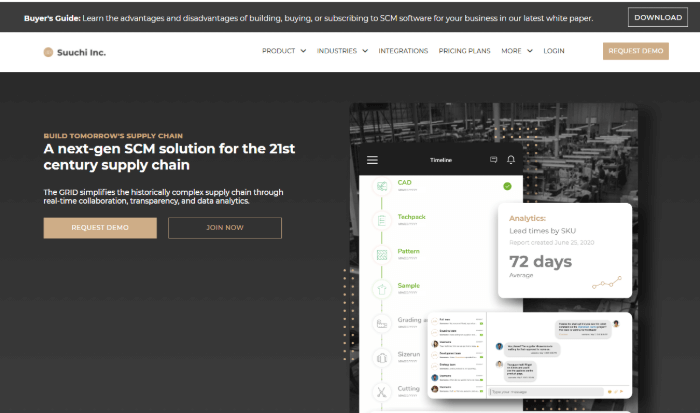Viewport: 700px width, 413px height.
Task: Click the Lead times by SKU text
Action: point(542,231)
